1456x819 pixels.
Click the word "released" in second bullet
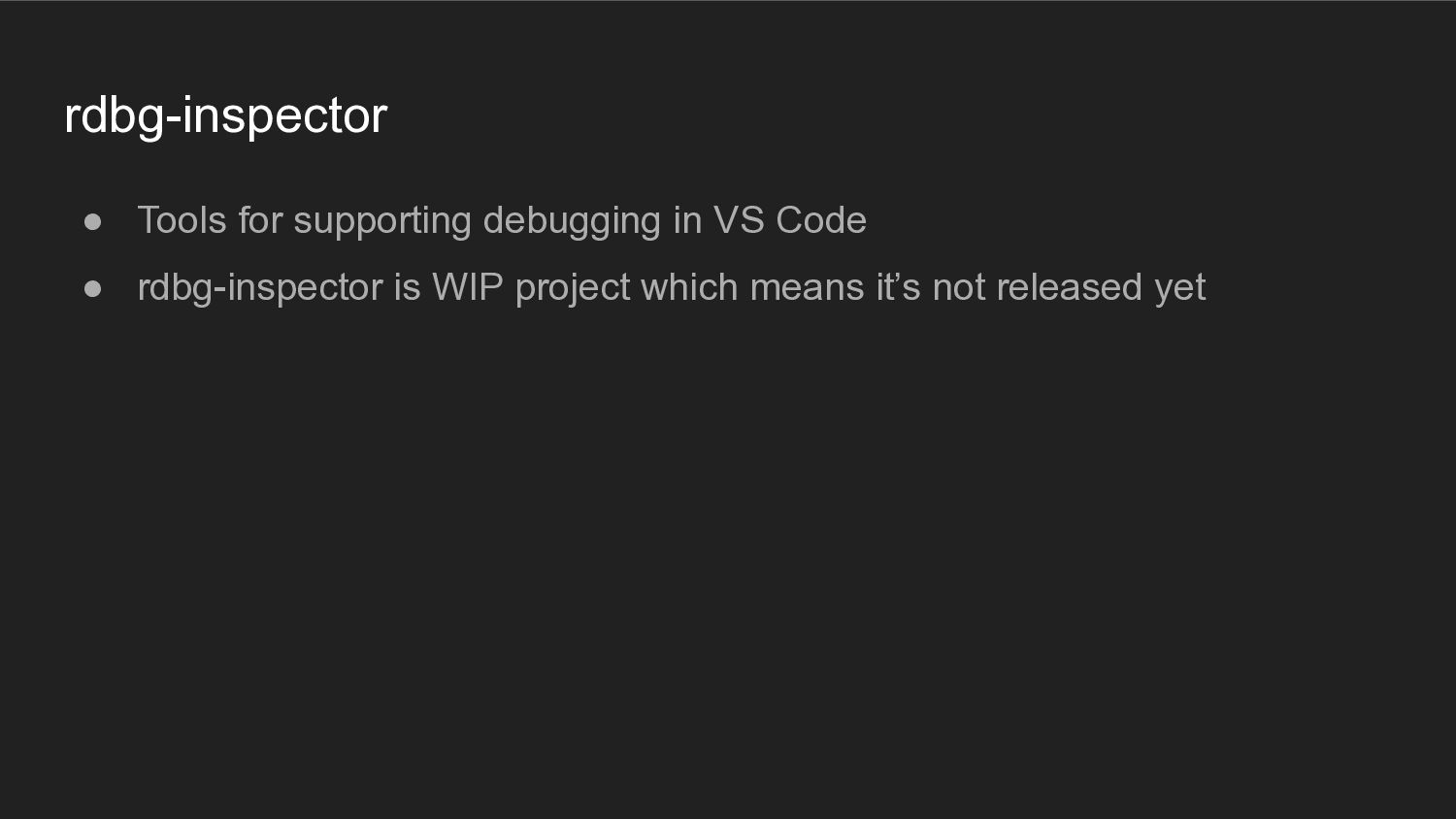coord(1070,287)
